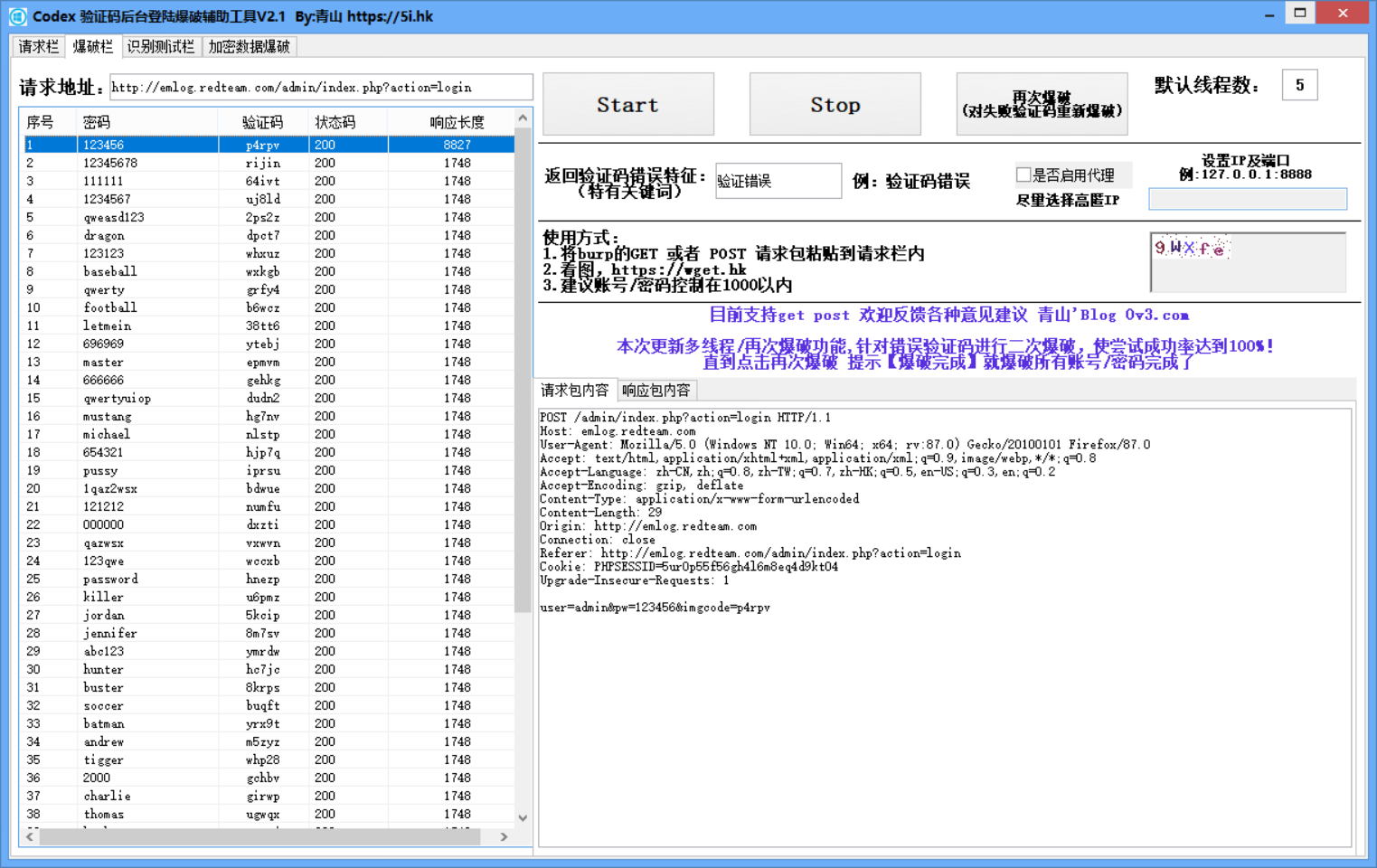Sort by 序号 column header
This screenshot has height=868, width=1377.
(x=49, y=122)
